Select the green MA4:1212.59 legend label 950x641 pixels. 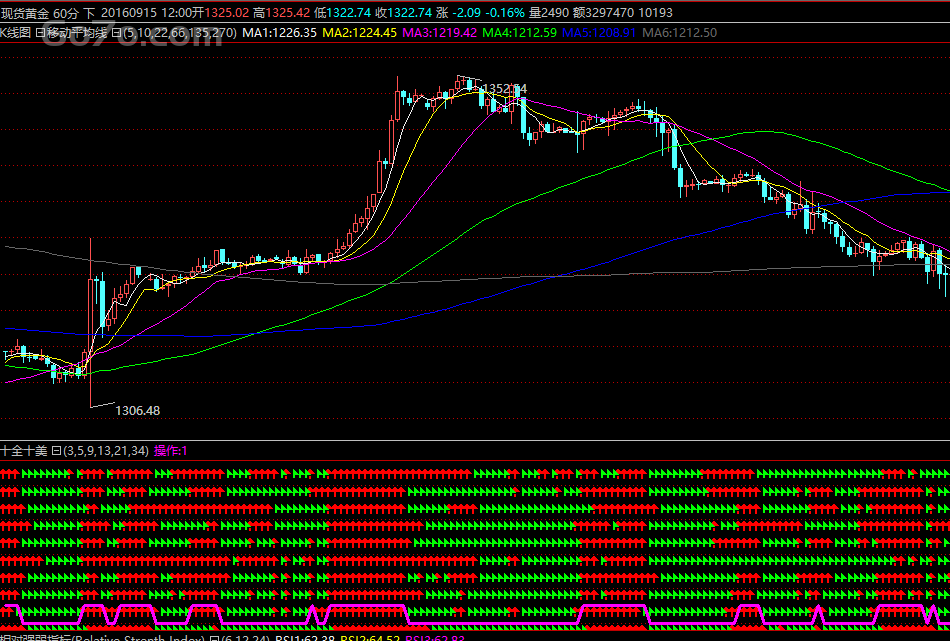(519, 33)
